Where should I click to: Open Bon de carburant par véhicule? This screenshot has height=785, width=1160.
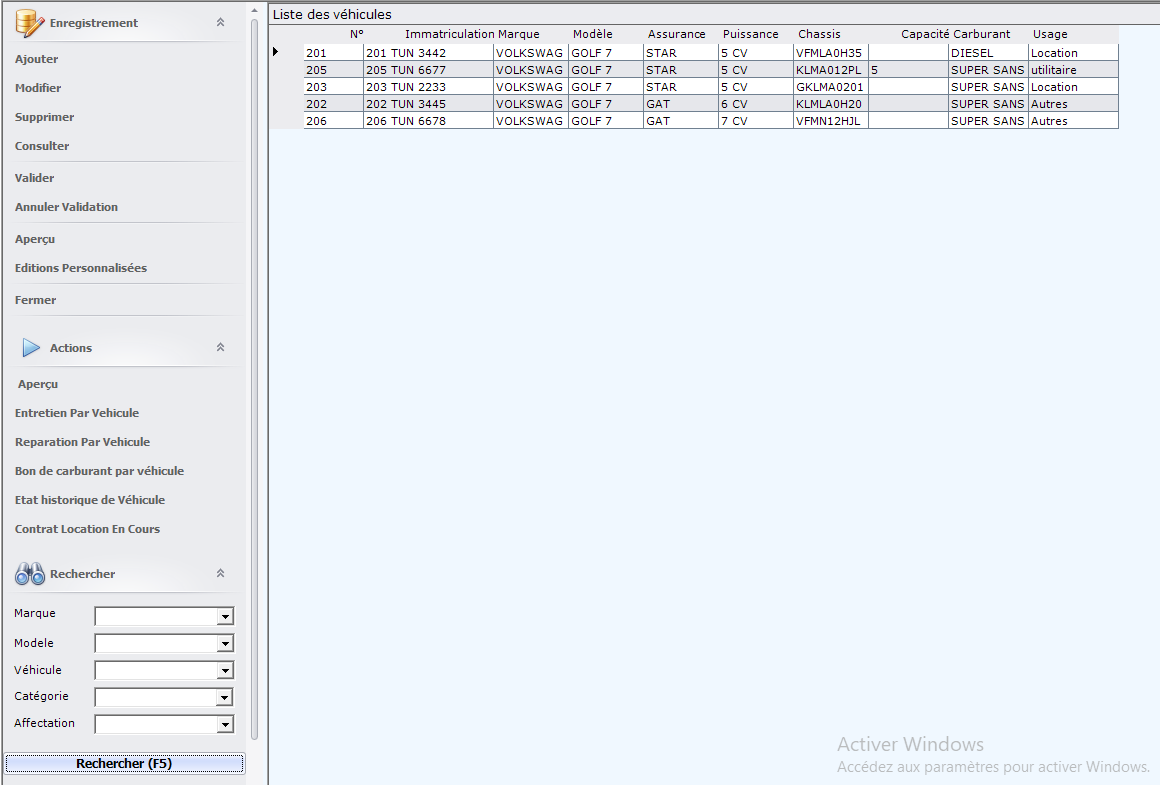[99, 471]
